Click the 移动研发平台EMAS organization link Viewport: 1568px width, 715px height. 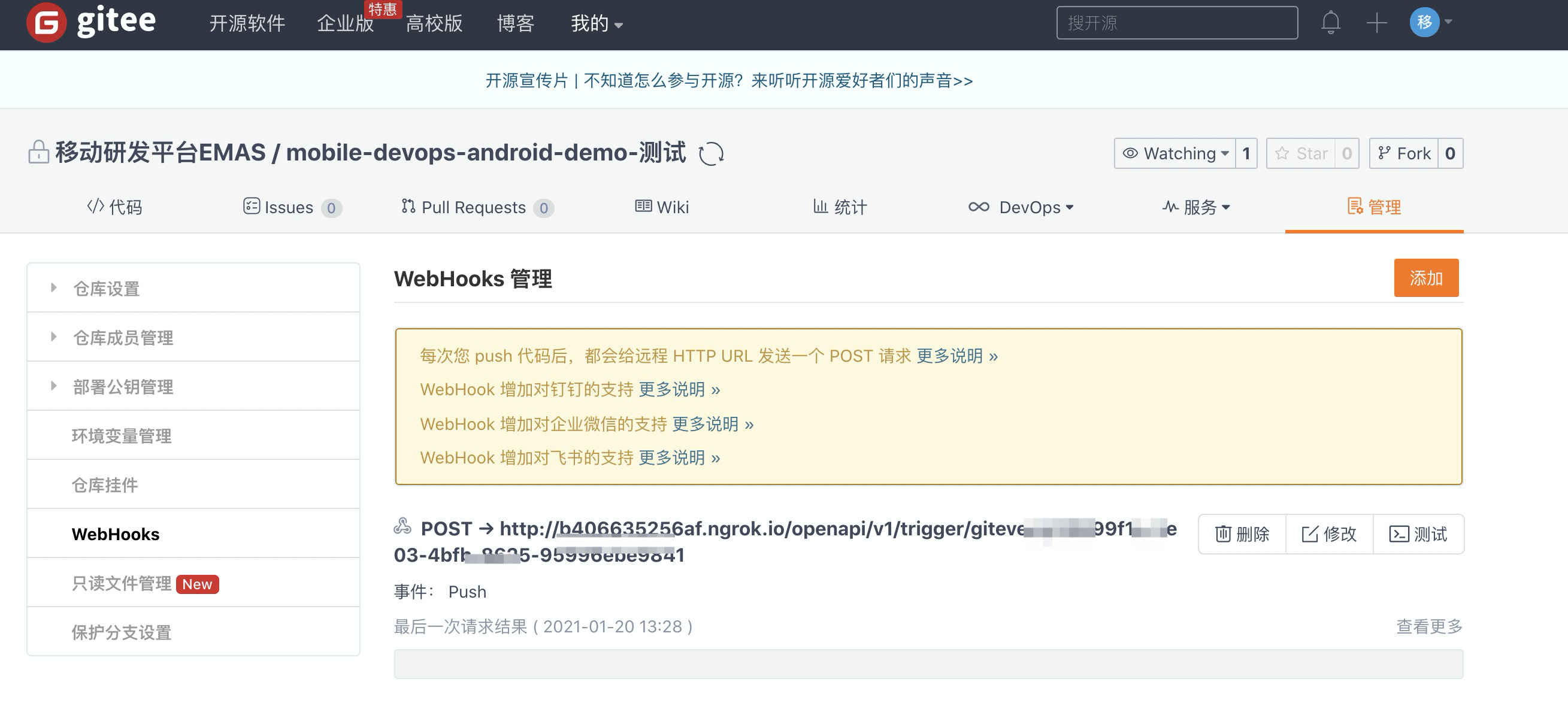161,152
